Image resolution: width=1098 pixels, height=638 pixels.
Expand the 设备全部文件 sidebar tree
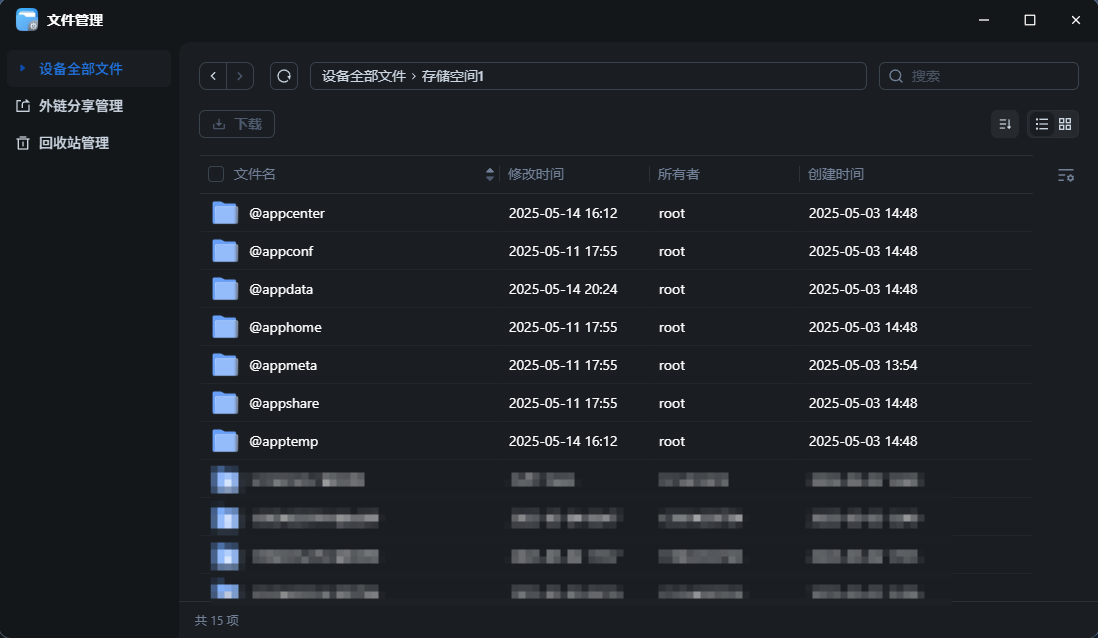22,69
